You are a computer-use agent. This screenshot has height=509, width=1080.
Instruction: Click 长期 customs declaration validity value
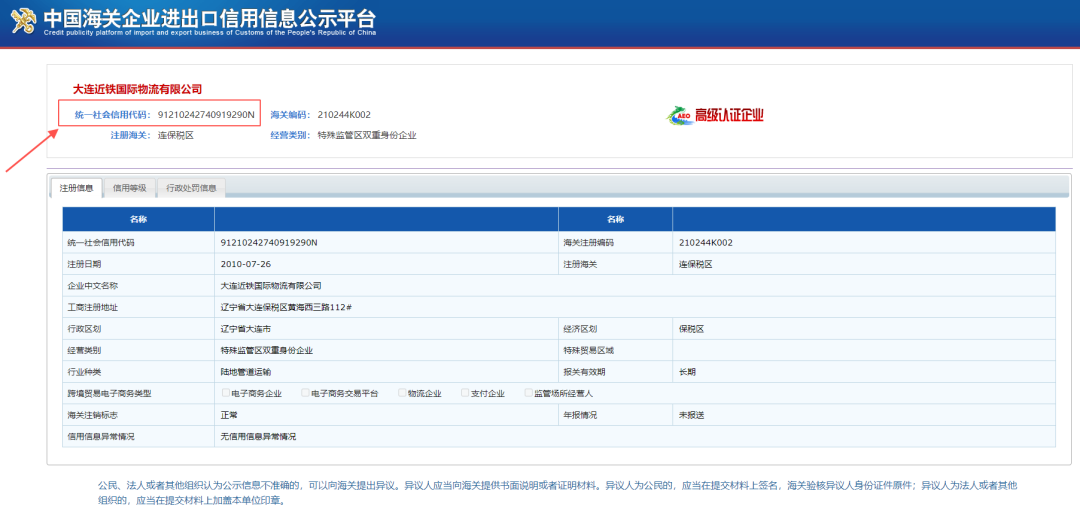(687, 372)
